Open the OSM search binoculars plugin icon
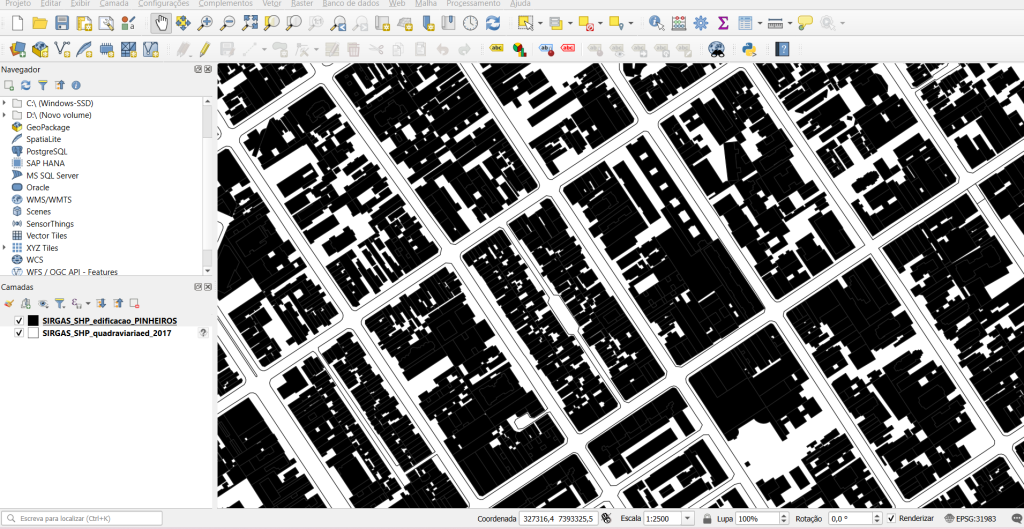This screenshot has height=529, width=1024. 717,49
